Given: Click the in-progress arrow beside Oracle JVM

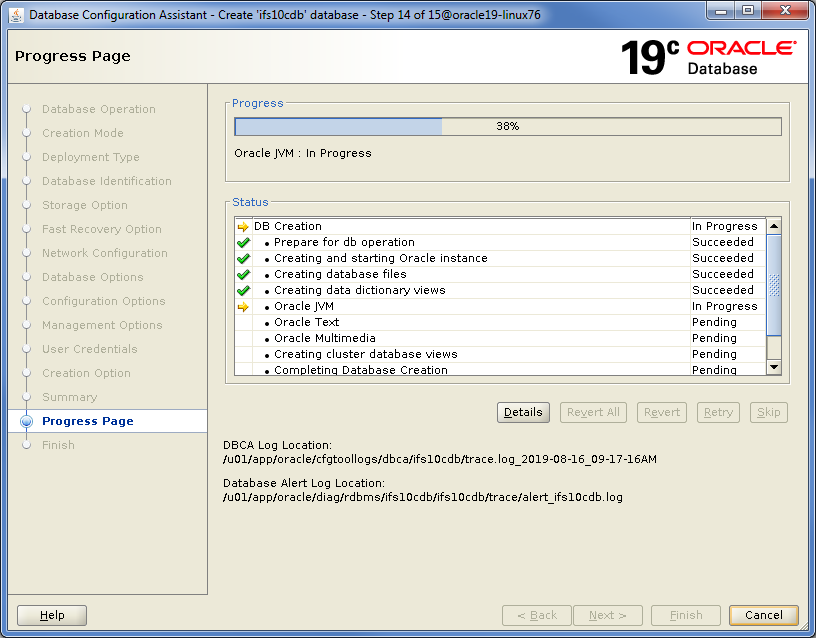Looking at the screenshot, I should (x=243, y=307).
